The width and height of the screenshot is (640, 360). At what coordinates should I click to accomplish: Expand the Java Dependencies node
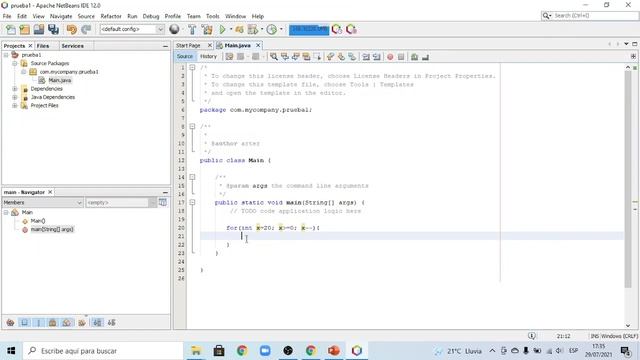point(15,97)
